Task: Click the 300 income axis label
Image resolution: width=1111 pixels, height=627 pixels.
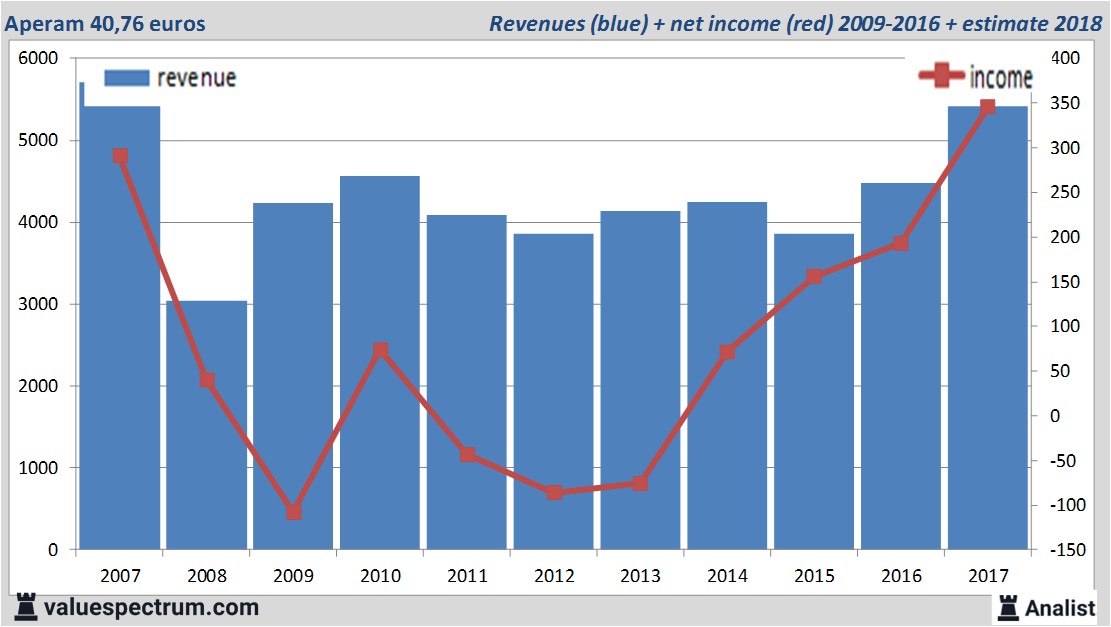Action: tap(1065, 147)
